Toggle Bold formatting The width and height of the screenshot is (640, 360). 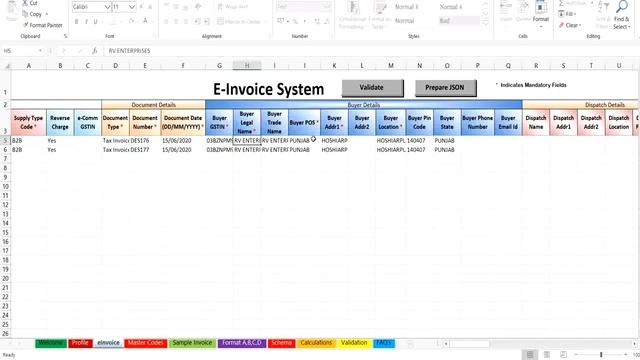(x=76, y=21)
